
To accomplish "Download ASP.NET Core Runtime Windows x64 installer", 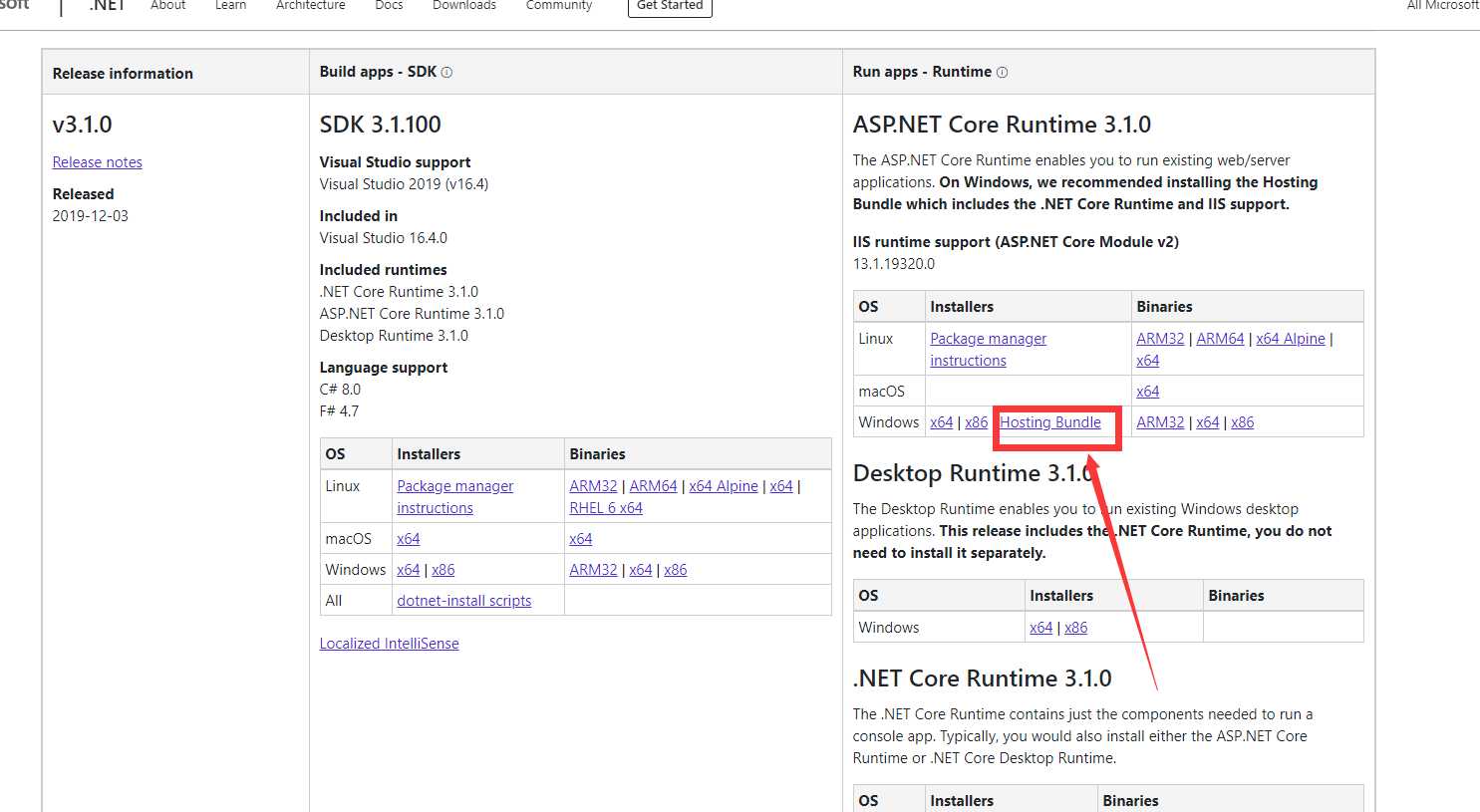I will point(942,422).
